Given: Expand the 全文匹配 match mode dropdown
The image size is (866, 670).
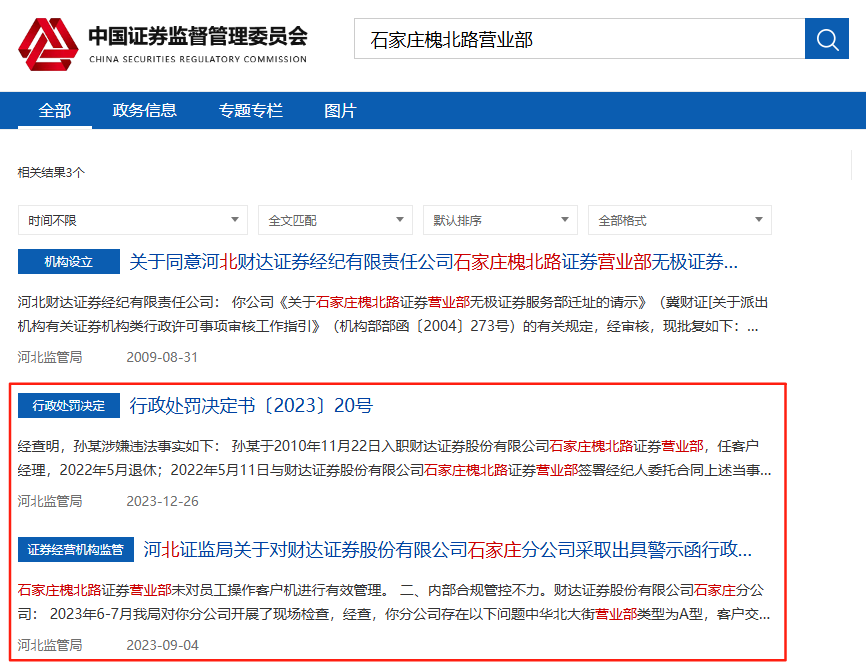Looking at the screenshot, I should click(x=335, y=220).
